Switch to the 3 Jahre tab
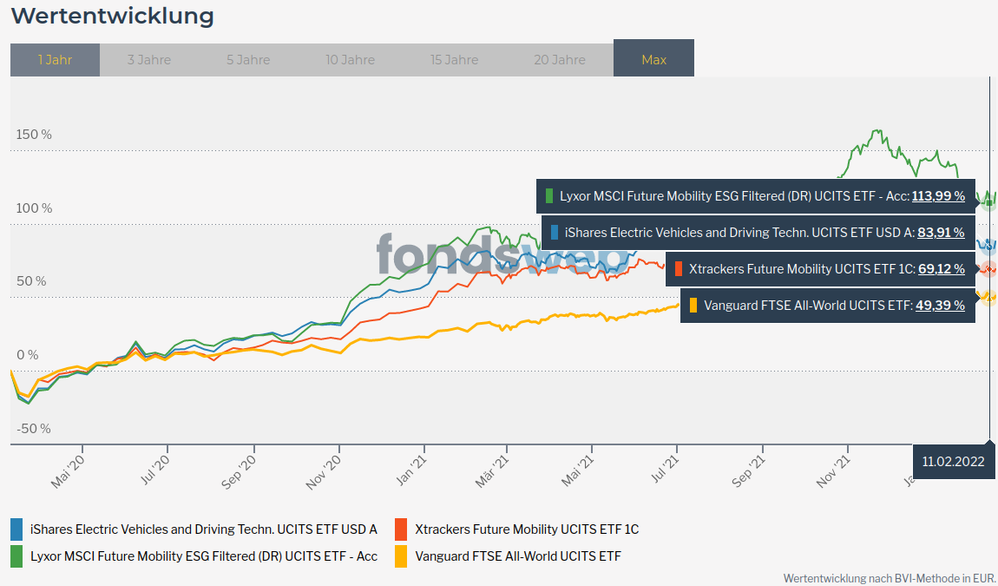Image resolution: width=998 pixels, height=586 pixels. coord(149,60)
